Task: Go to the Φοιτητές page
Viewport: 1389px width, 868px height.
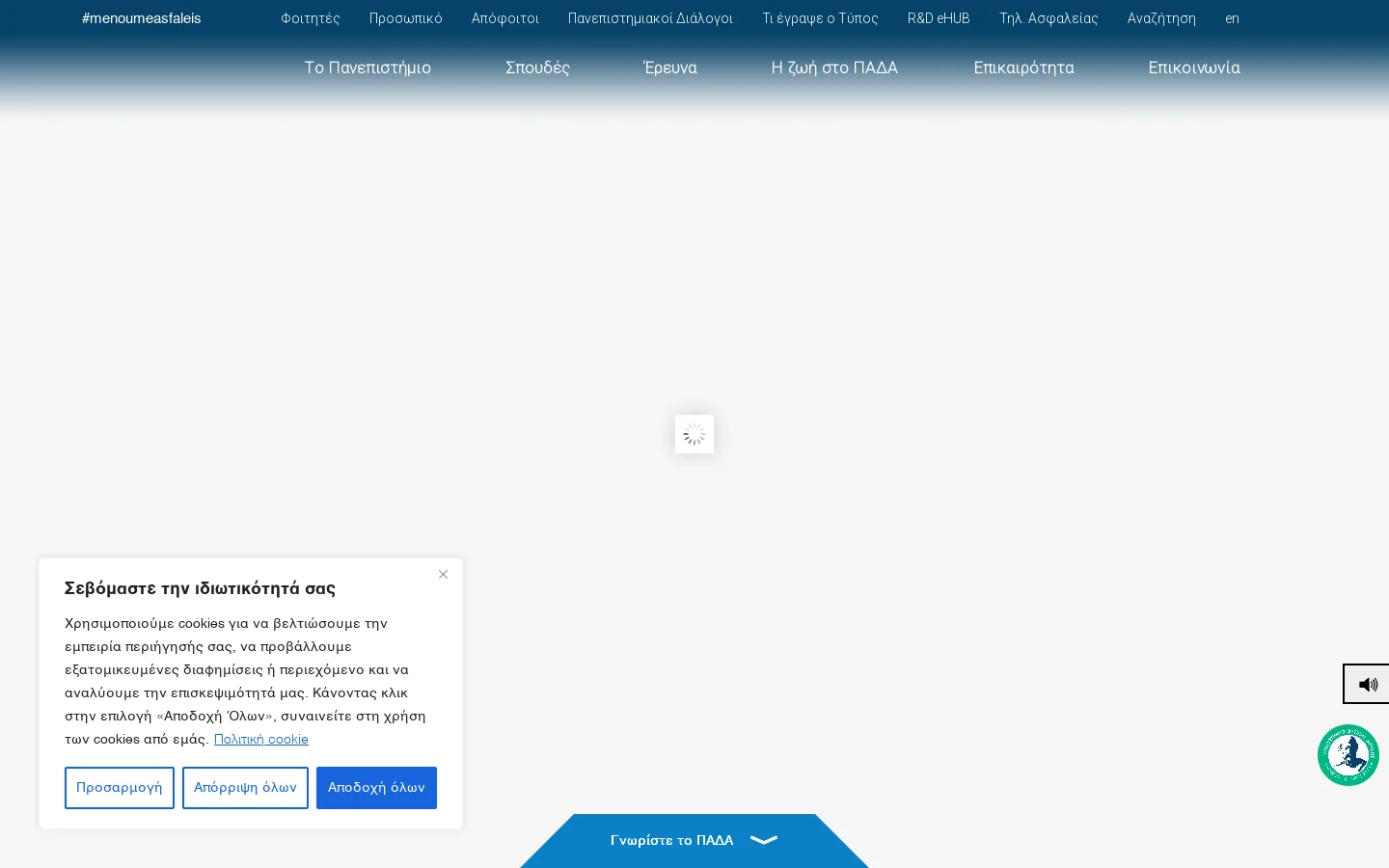Action: coord(311,18)
